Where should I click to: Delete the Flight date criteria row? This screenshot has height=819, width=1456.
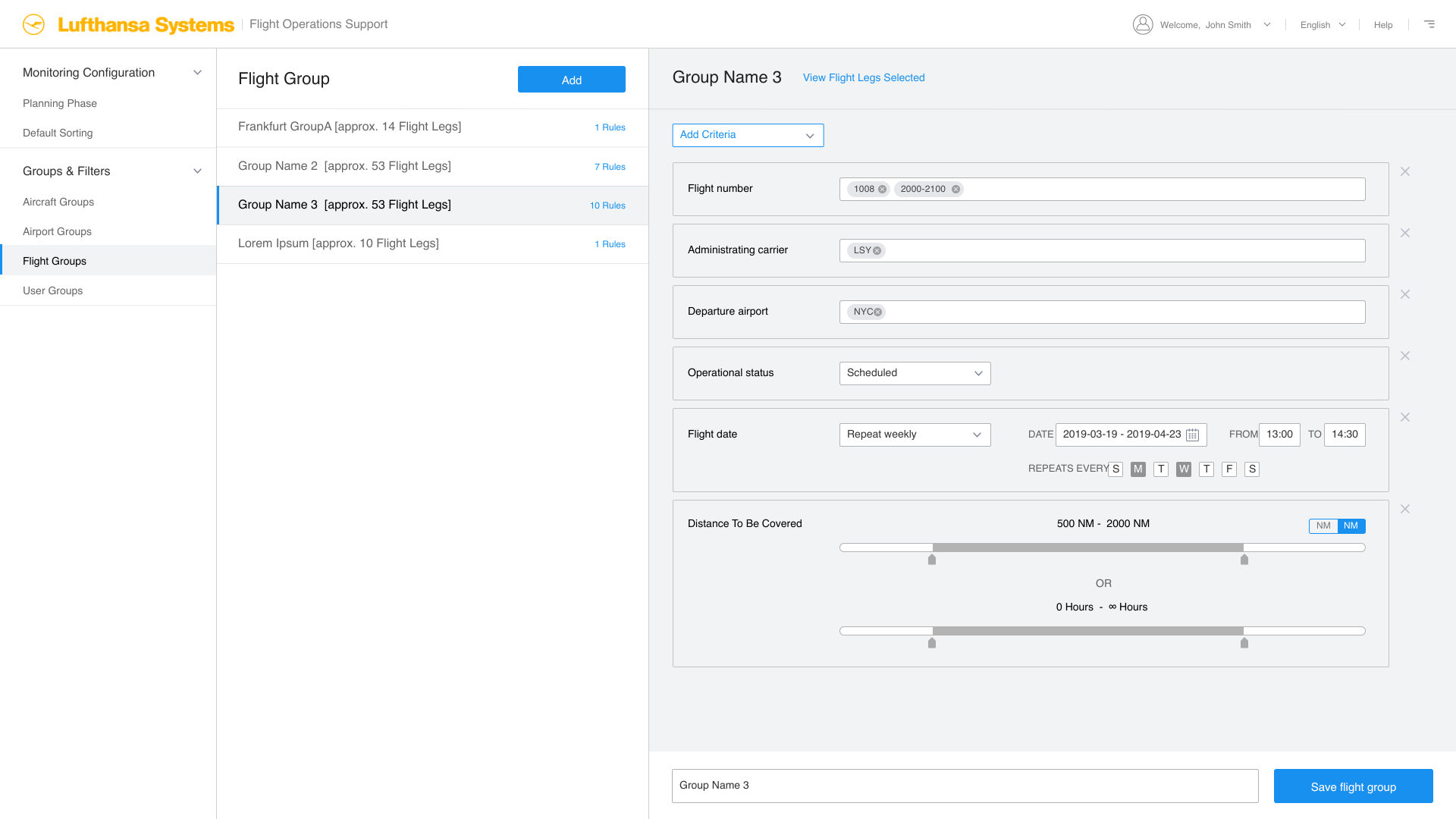pos(1405,418)
